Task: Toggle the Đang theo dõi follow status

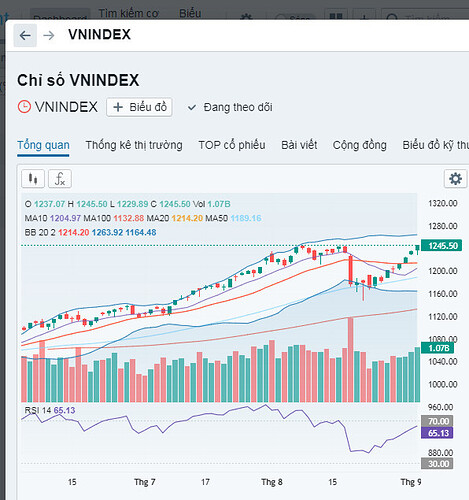Action: point(230,107)
